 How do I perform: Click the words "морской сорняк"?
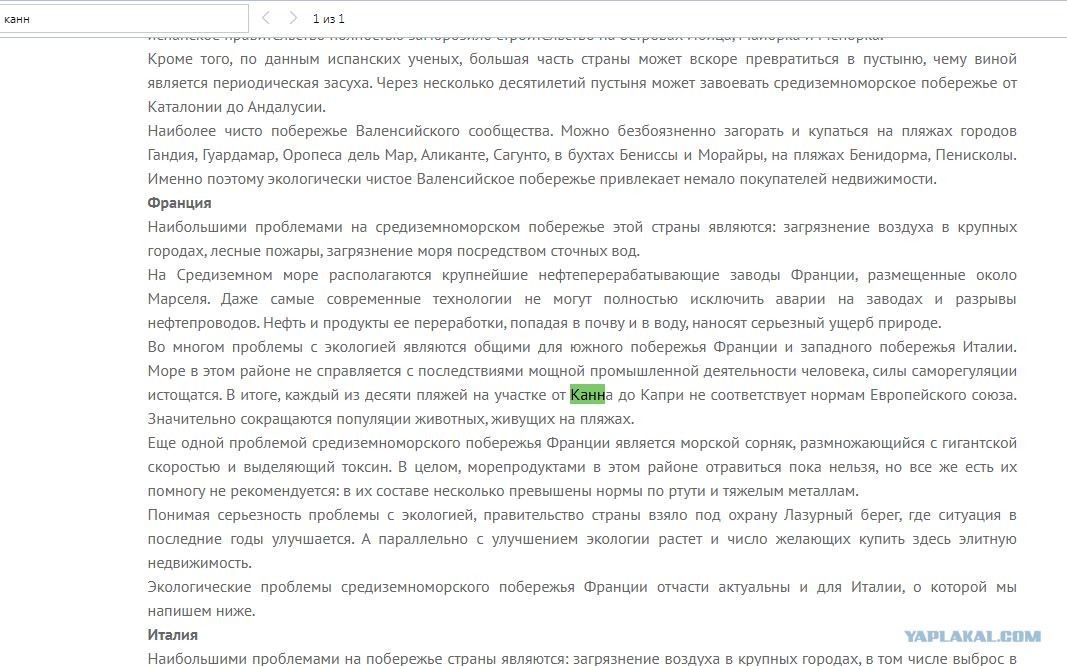click(x=740, y=443)
